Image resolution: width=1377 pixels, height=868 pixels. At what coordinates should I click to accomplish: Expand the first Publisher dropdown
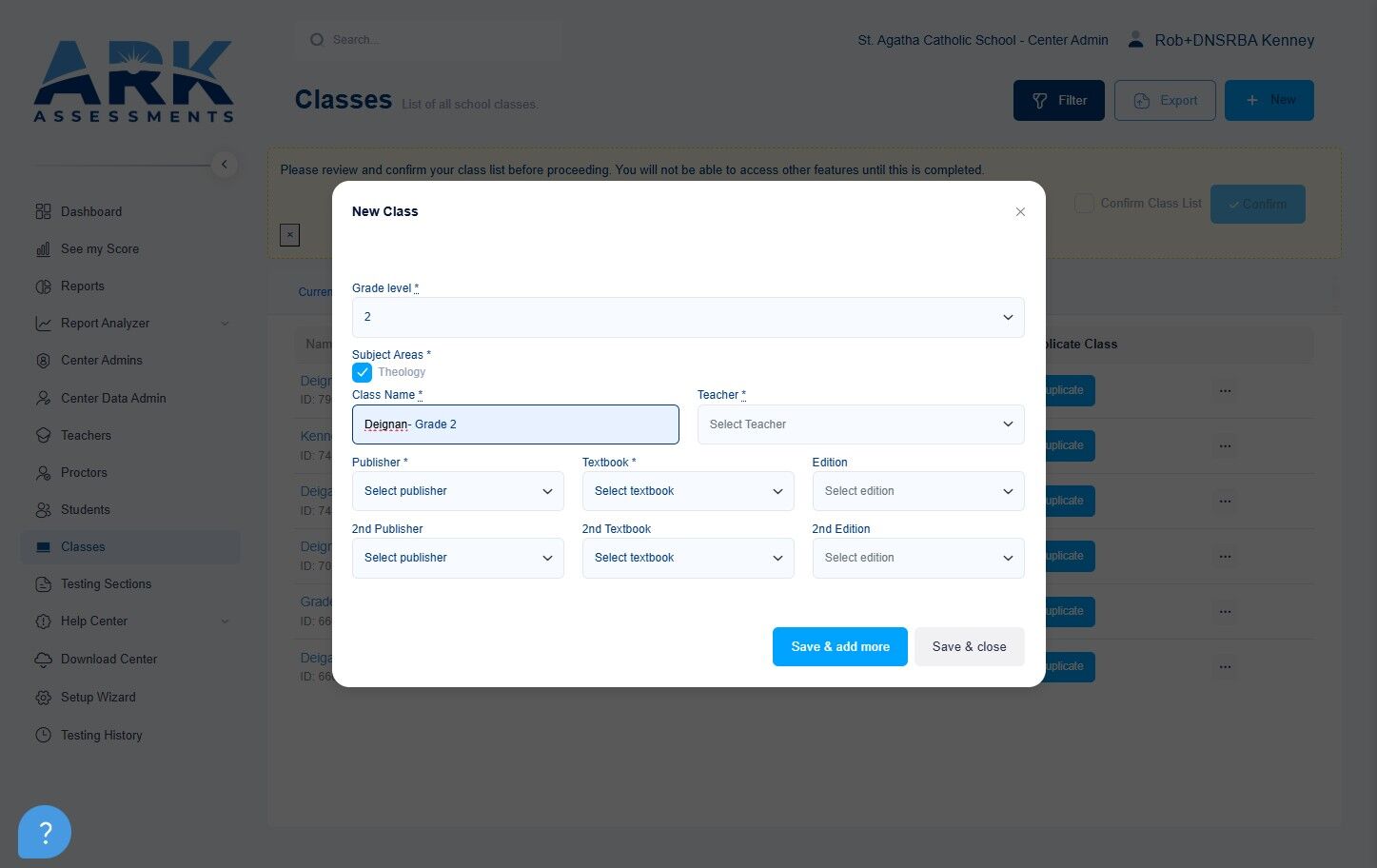[458, 491]
